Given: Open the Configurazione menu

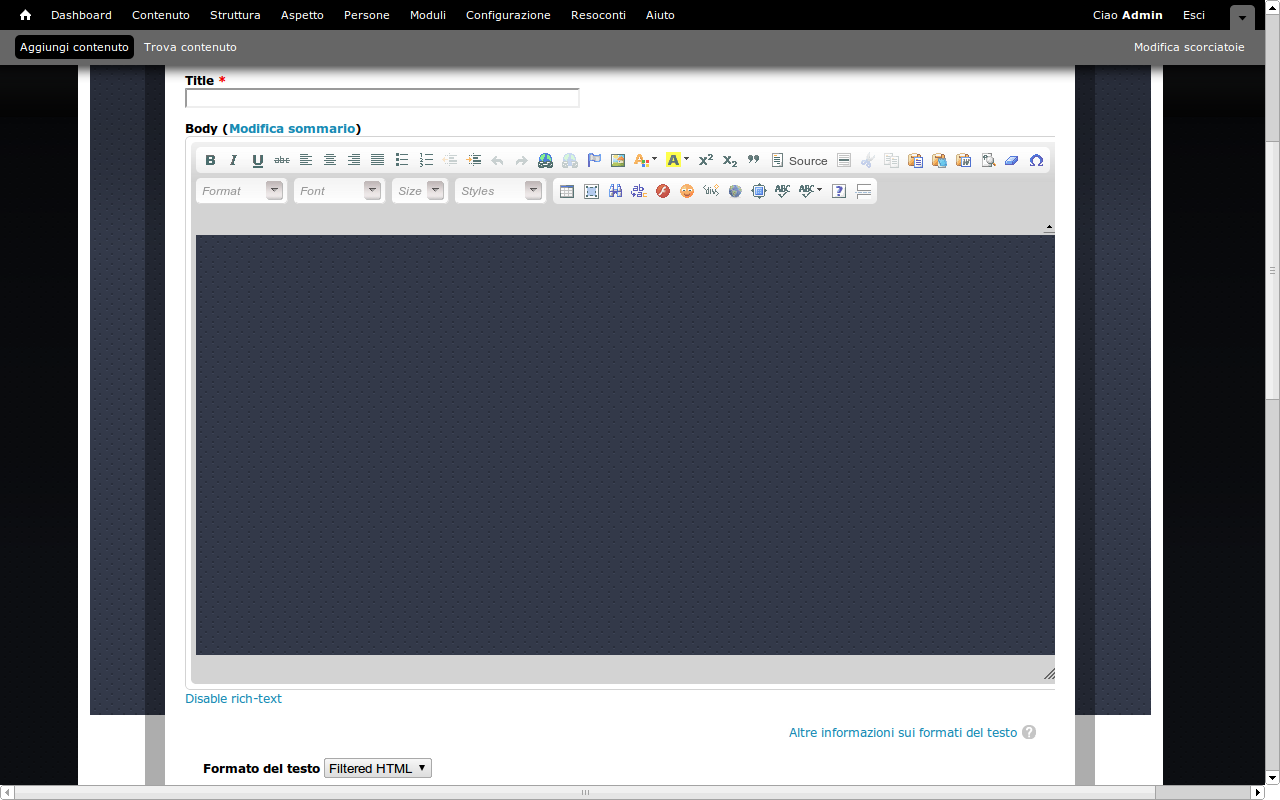Looking at the screenshot, I should (508, 15).
